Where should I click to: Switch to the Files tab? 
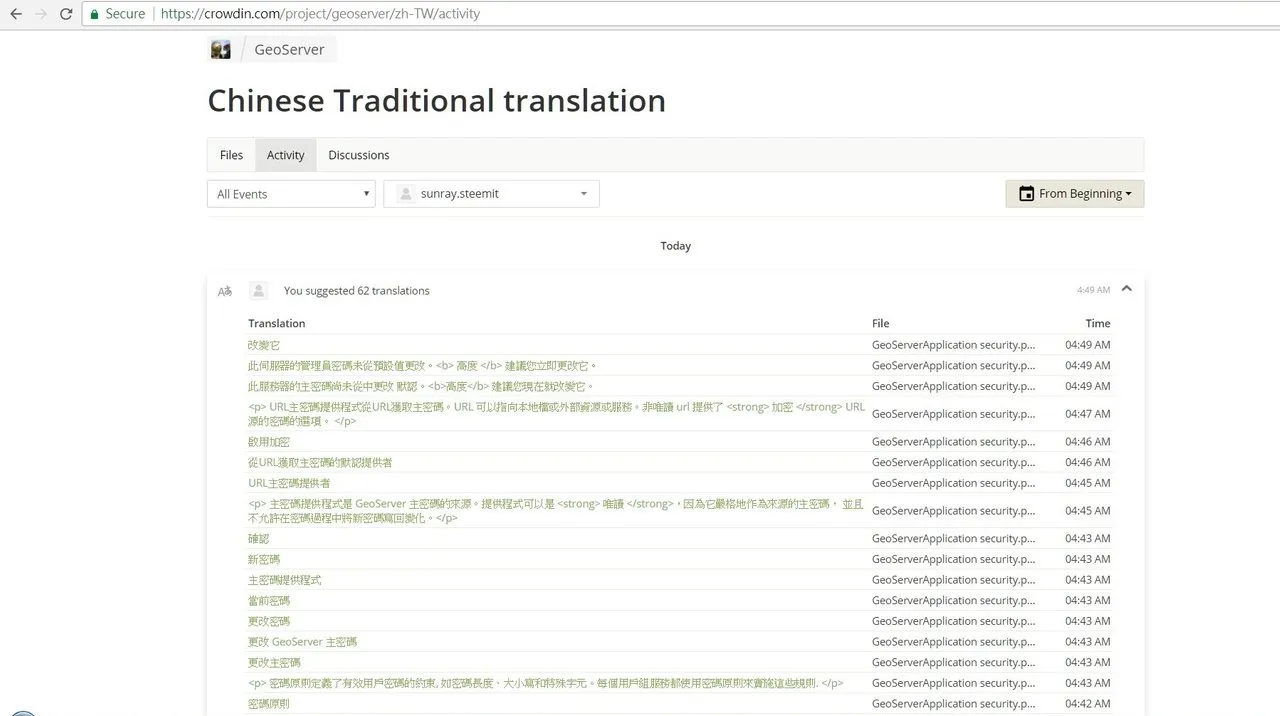[231, 155]
